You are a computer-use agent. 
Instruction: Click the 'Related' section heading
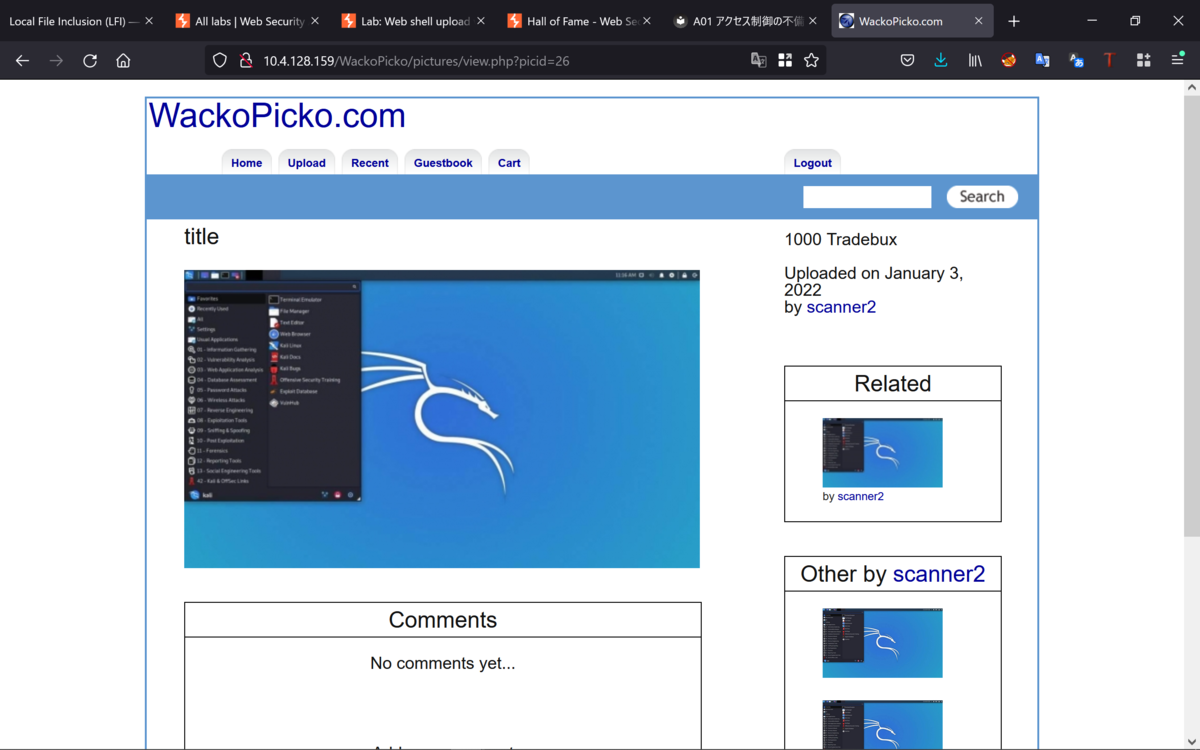[893, 384]
